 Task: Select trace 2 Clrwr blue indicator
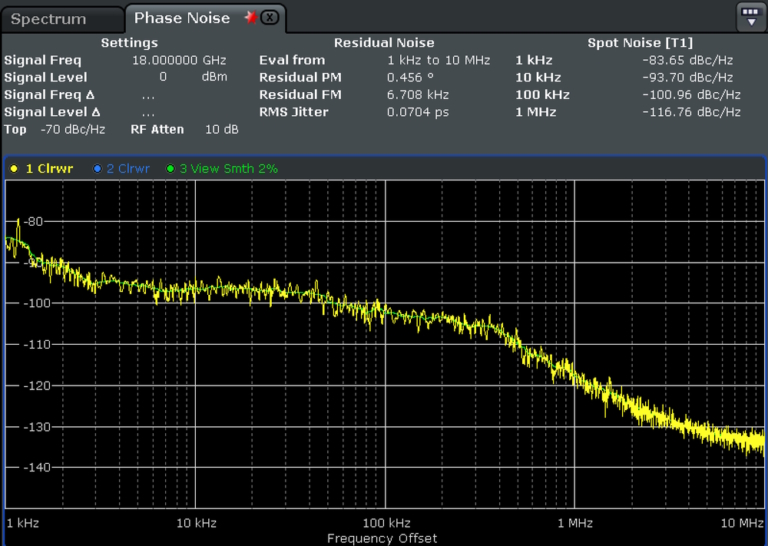[x=97, y=169]
